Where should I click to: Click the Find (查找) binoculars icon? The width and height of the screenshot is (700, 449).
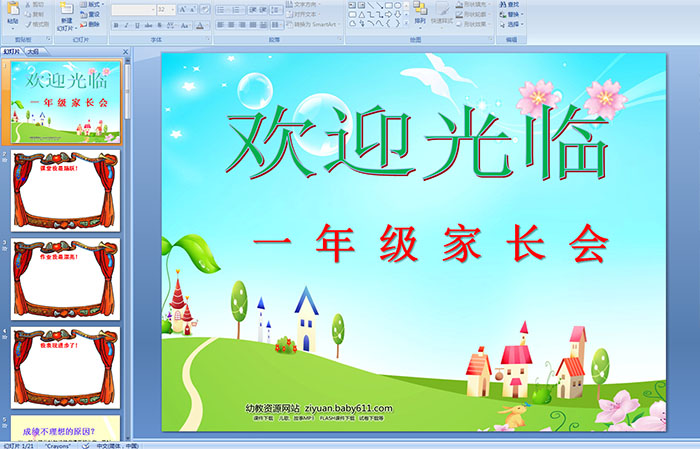pyautogui.click(x=503, y=4)
